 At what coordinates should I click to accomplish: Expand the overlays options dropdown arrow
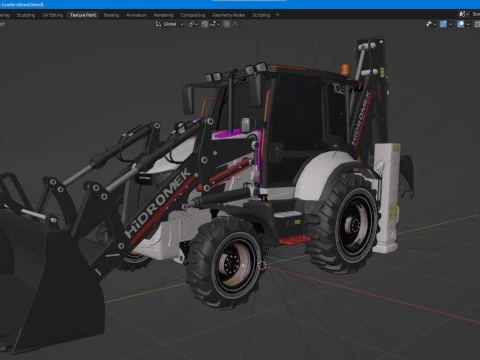468,24
